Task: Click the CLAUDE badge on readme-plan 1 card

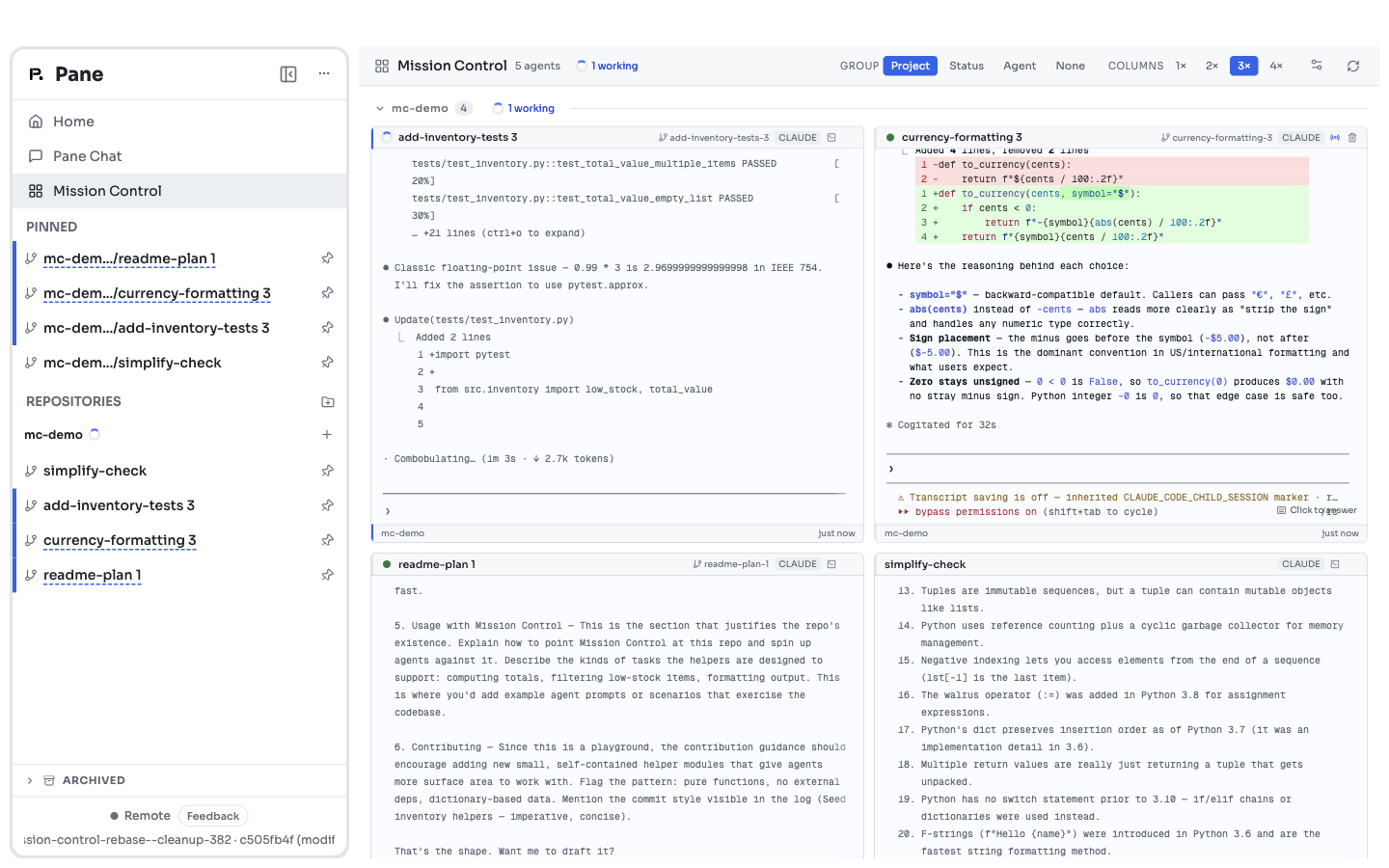Action: coord(798,564)
